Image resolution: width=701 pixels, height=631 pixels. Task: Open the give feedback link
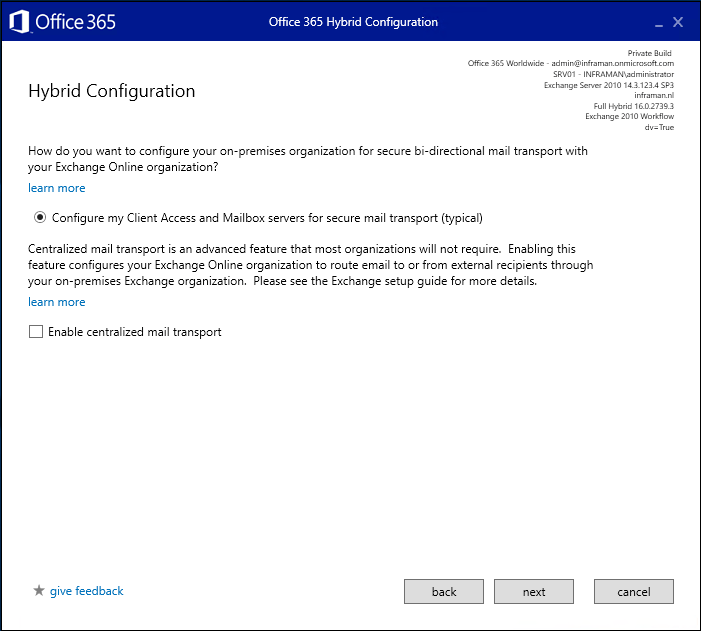point(87,591)
